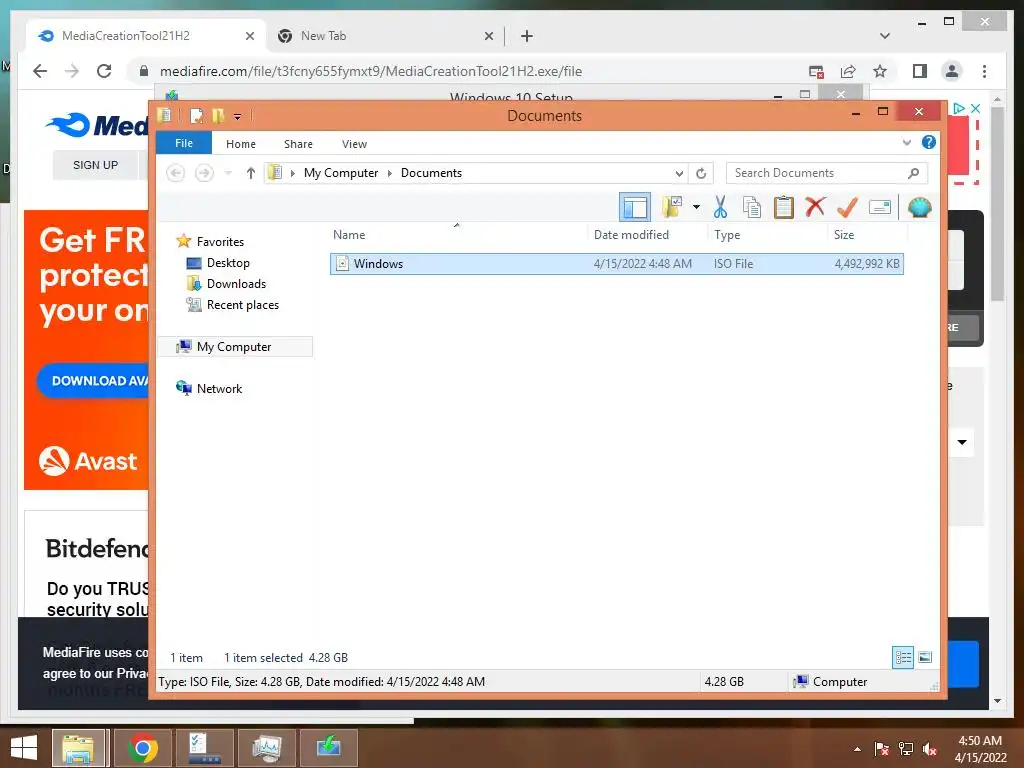Open Downloads in navigation pane
Image resolution: width=1024 pixels, height=768 pixels.
(x=236, y=283)
